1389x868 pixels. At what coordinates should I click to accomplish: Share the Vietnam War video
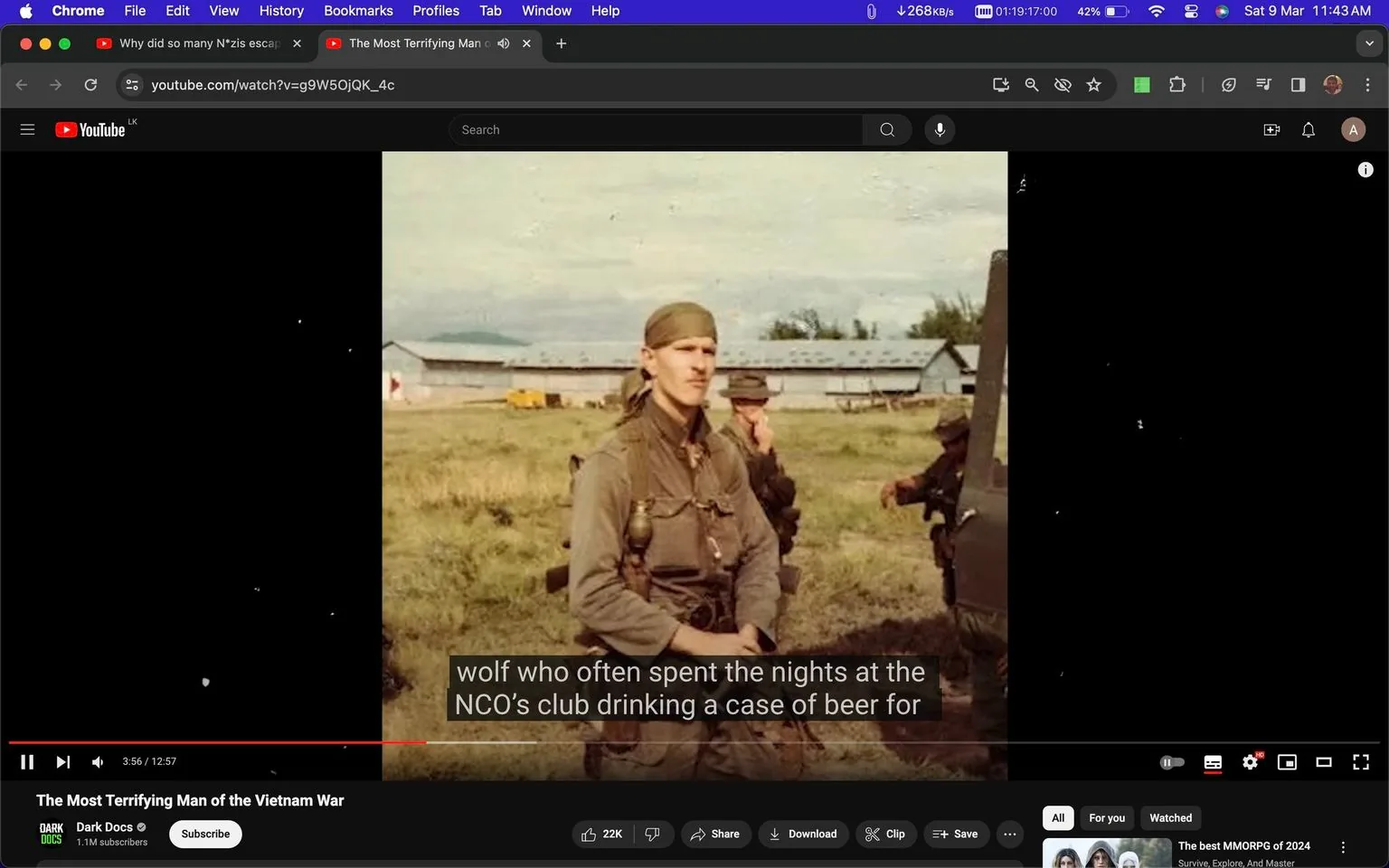(715, 834)
